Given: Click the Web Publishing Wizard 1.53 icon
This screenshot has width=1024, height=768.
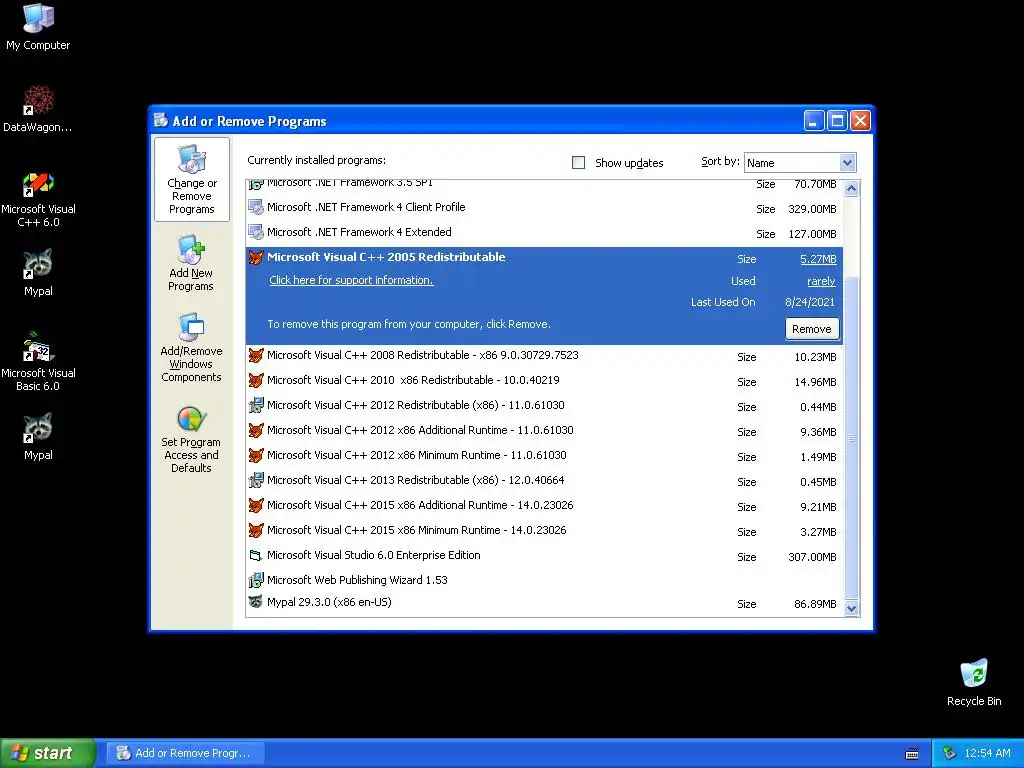Looking at the screenshot, I should coord(256,580).
